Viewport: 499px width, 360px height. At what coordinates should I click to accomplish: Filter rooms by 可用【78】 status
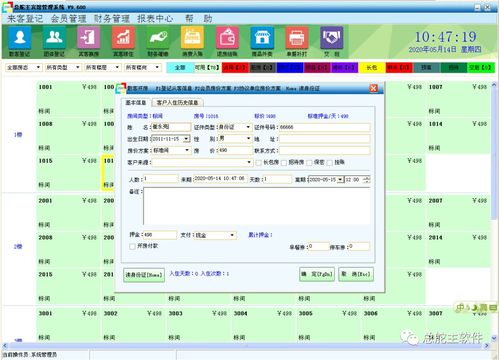click(208, 68)
